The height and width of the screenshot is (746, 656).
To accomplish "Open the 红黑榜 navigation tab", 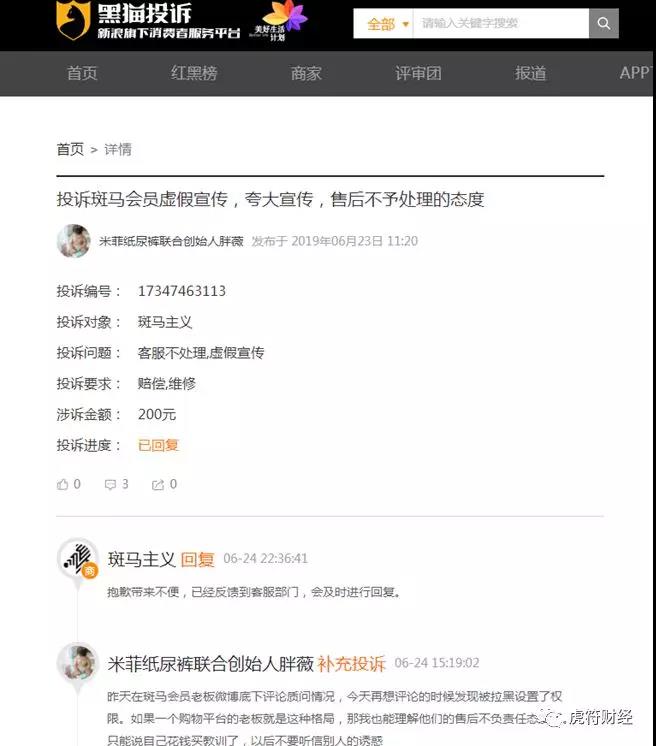I will tap(194, 73).
